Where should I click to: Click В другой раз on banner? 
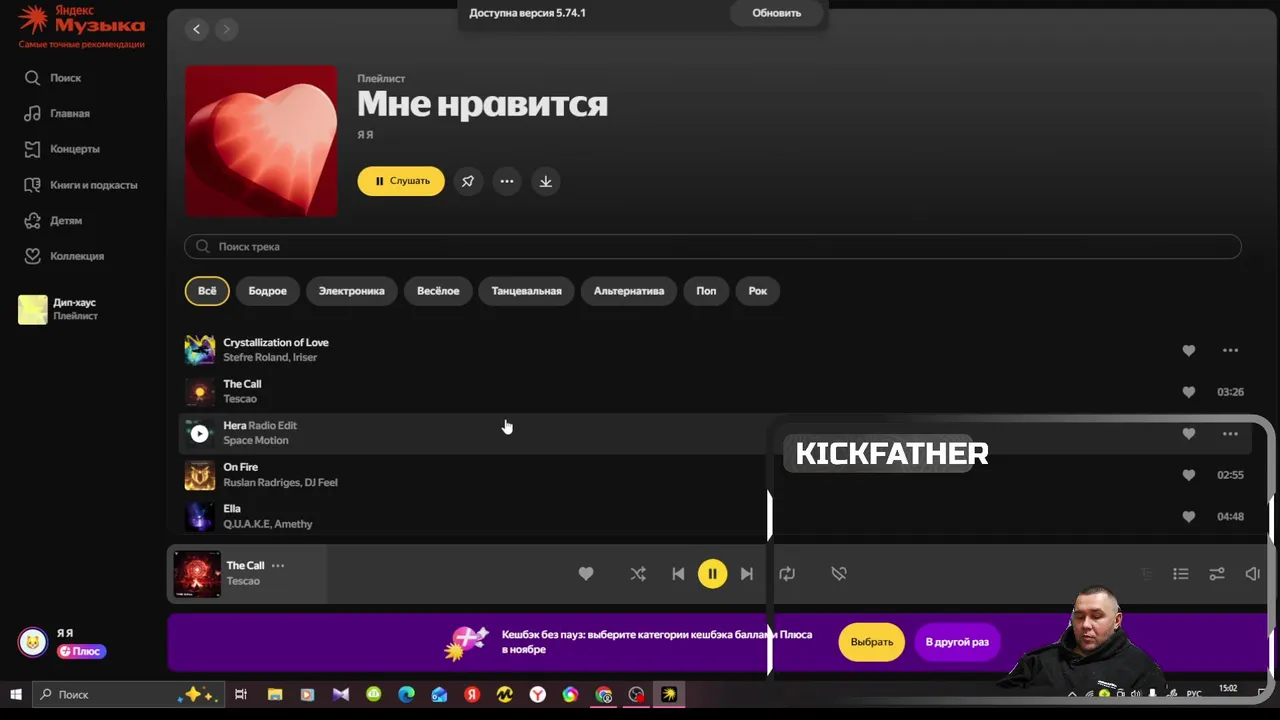pos(957,642)
